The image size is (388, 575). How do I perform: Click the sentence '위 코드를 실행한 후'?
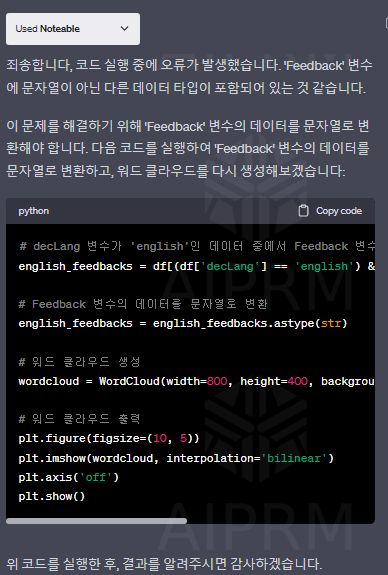(164, 564)
